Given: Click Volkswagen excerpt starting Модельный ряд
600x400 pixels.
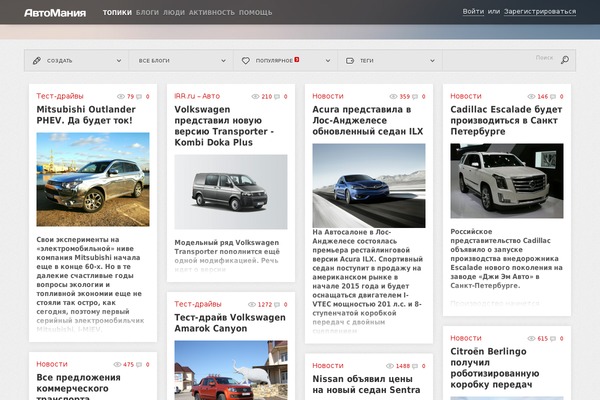Looking at the screenshot, I should pos(227,255).
